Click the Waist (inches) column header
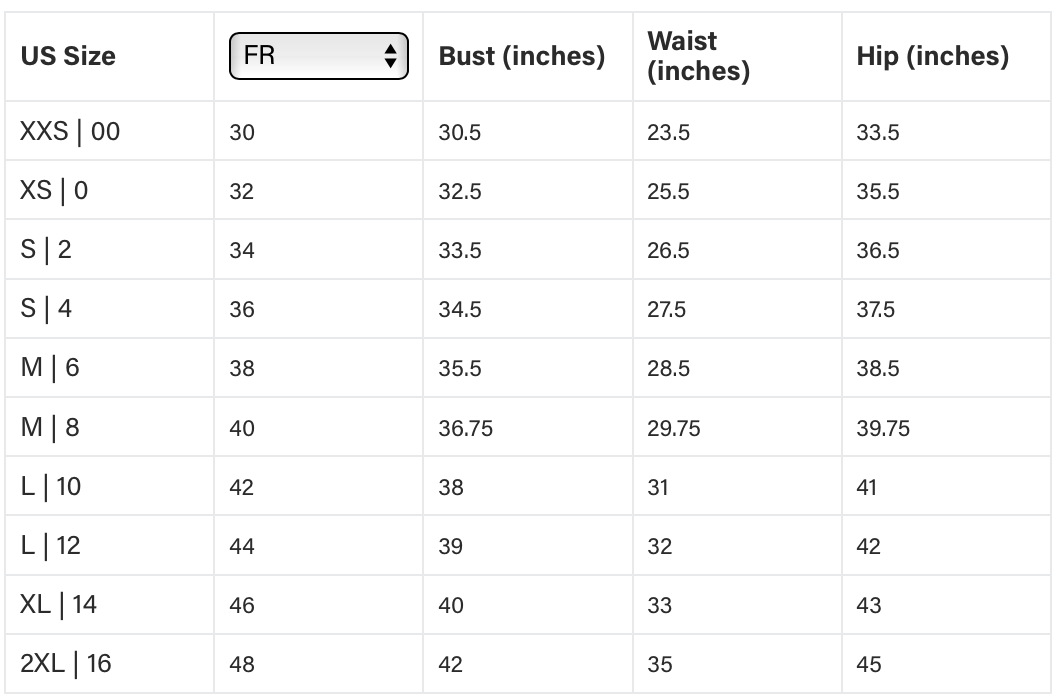This screenshot has width=1054, height=698. pyautogui.click(x=698, y=57)
